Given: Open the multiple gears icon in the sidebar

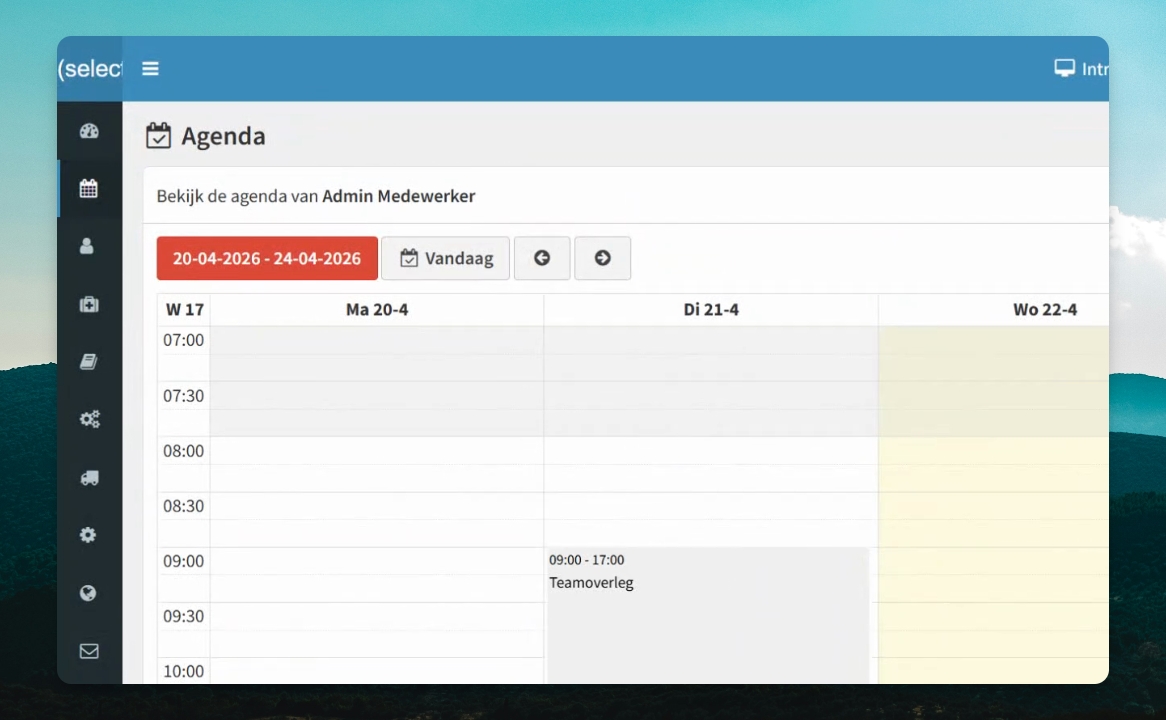Looking at the screenshot, I should click(90, 420).
